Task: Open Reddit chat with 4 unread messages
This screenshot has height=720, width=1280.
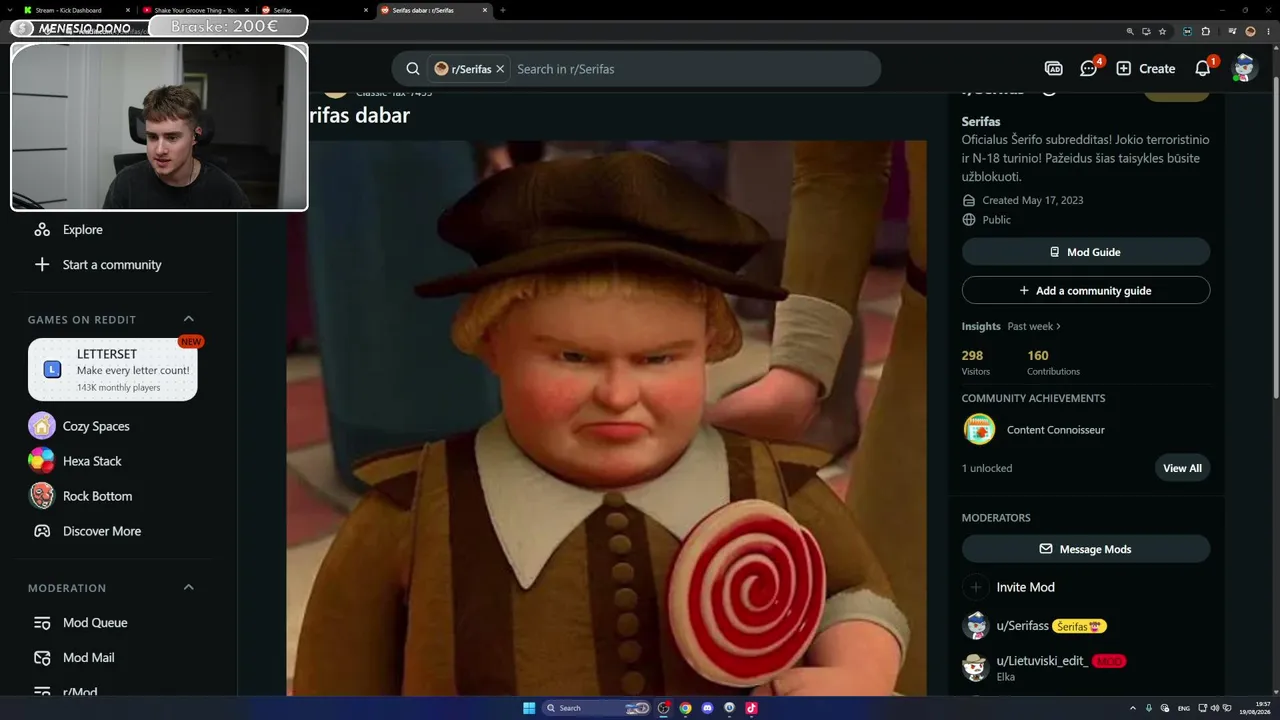Action: click(1089, 69)
